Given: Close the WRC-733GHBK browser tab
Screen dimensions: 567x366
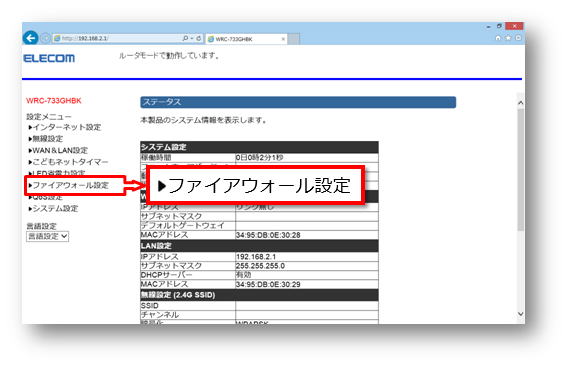Looking at the screenshot, I should pyautogui.click(x=283, y=39).
